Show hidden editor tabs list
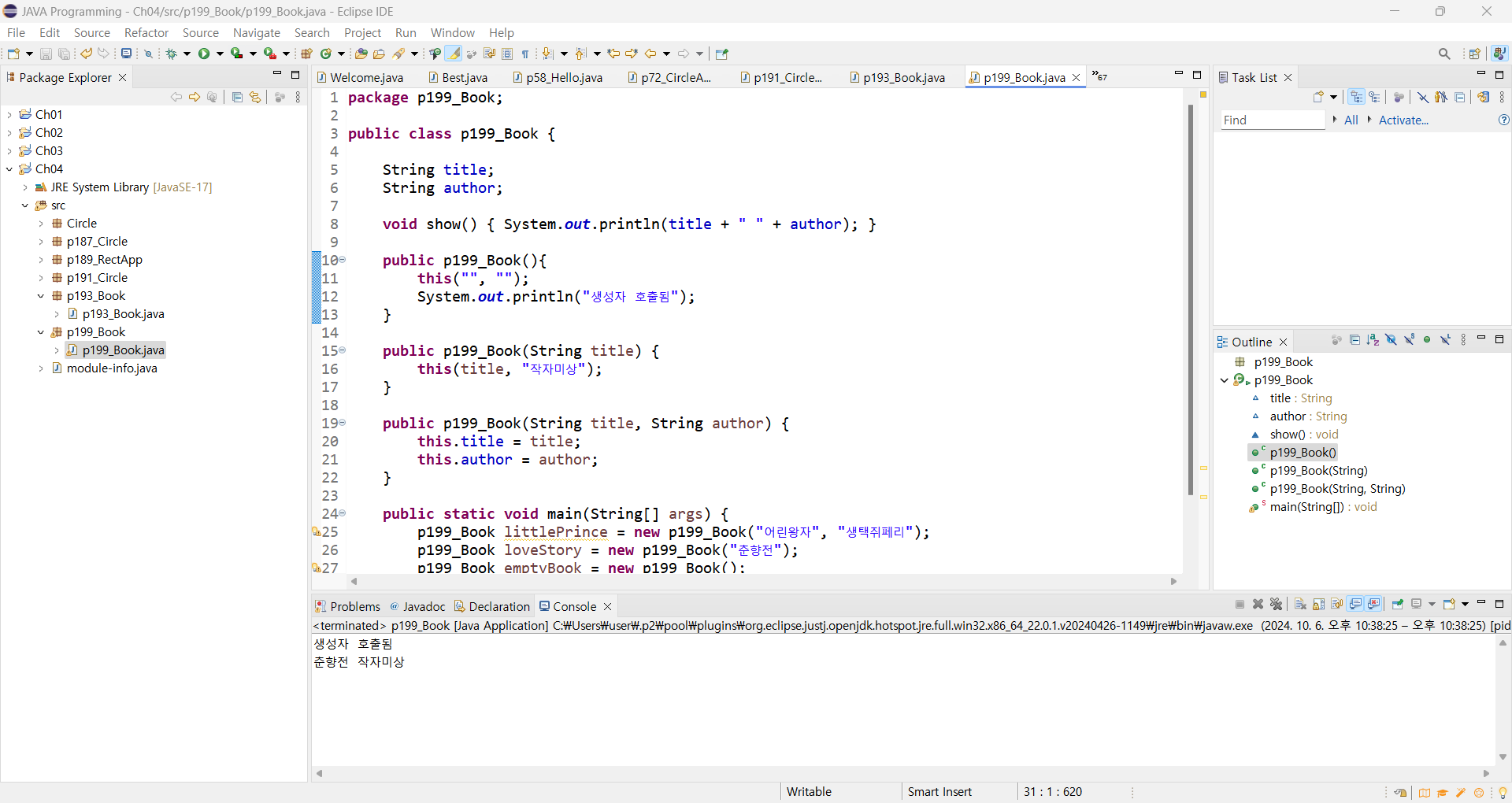This screenshot has width=1512, height=803. tap(1099, 76)
